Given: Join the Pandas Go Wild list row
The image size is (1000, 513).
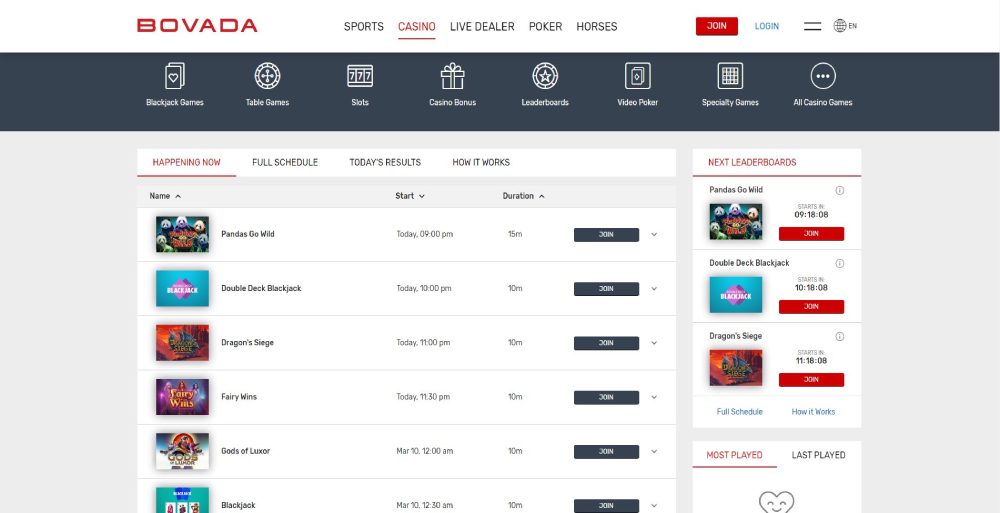Looking at the screenshot, I should (607, 235).
